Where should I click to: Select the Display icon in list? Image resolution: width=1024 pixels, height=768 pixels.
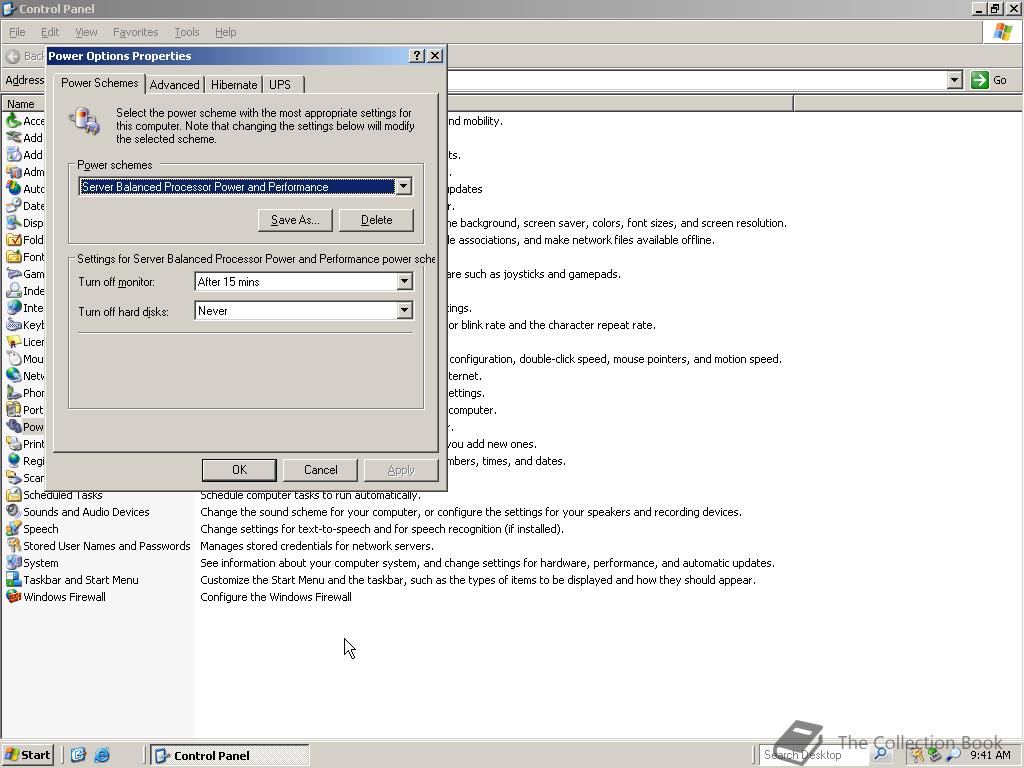pos(14,223)
